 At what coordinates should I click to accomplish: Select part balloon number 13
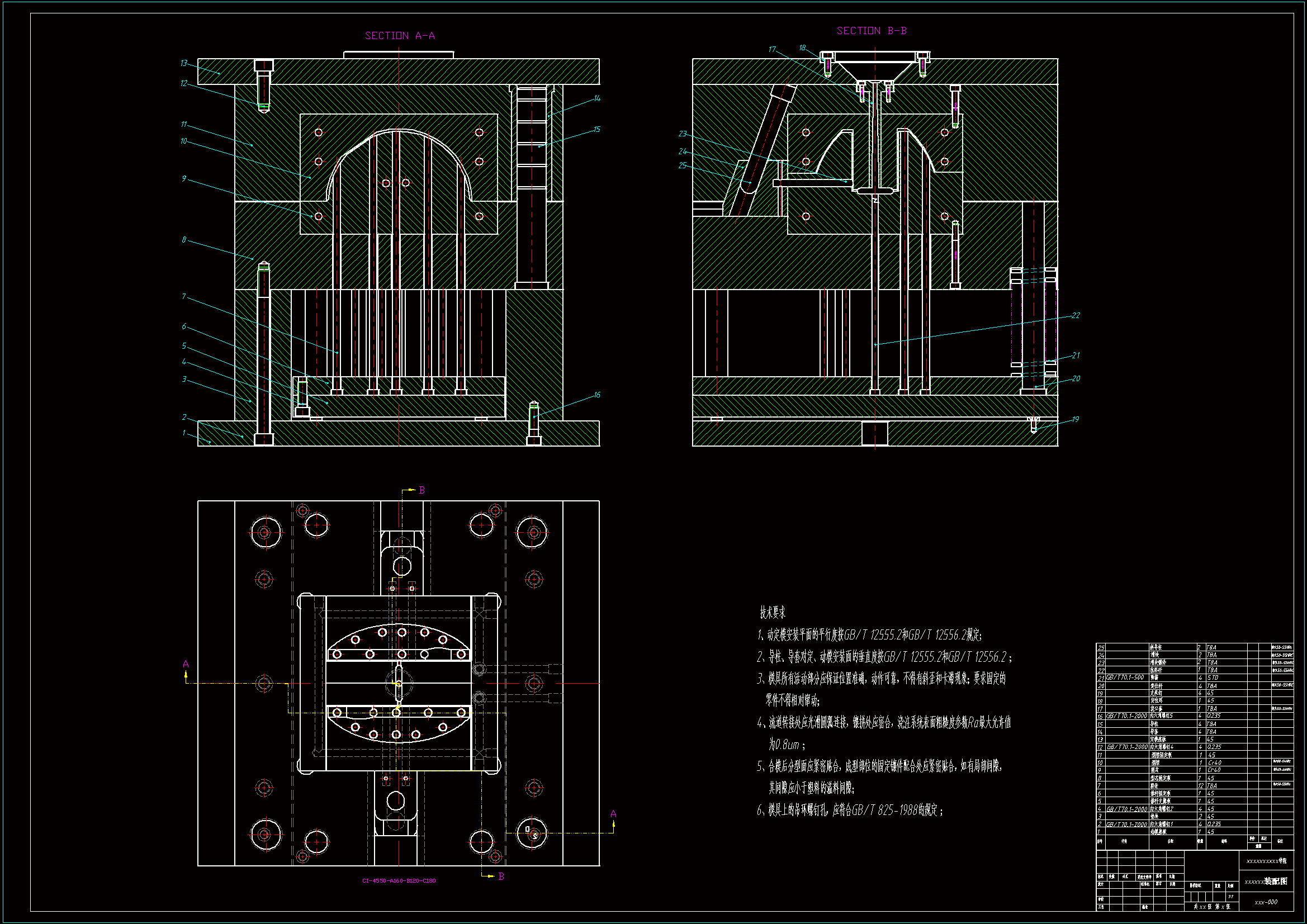click(183, 63)
